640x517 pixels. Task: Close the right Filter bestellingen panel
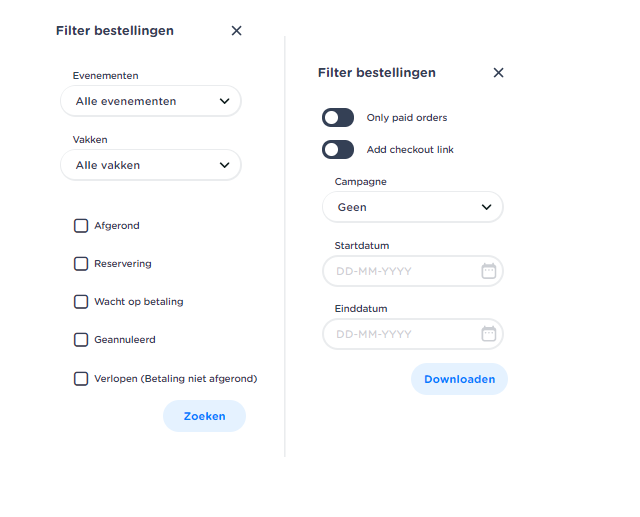[x=498, y=73]
